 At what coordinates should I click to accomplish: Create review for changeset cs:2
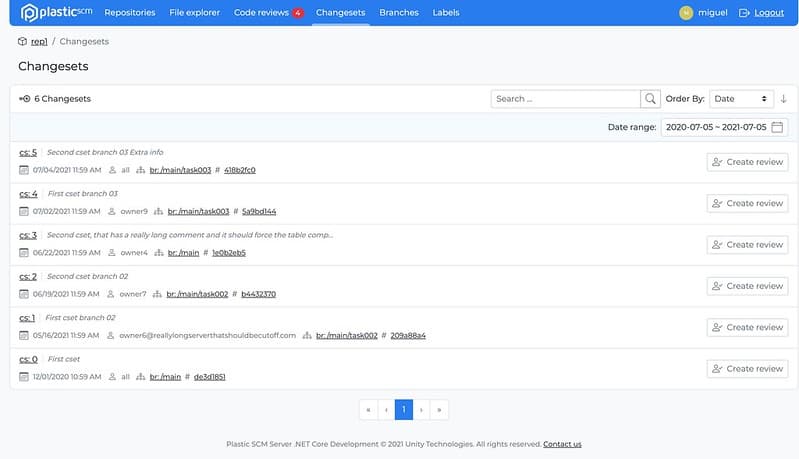[747, 286]
